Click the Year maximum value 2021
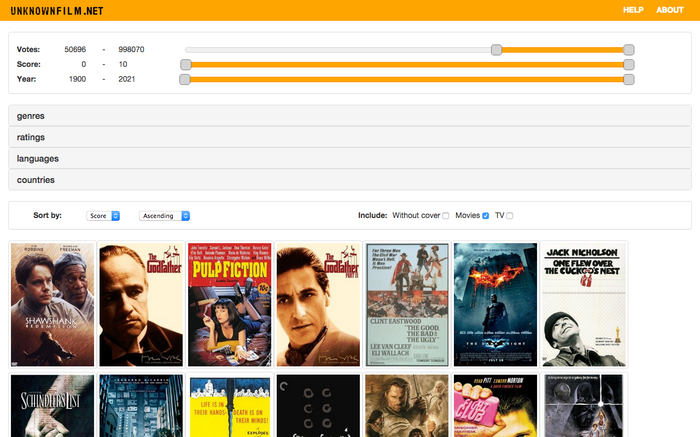Image resolution: width=700 pixels, height=437 pixels. pyautogui.click(x=127, y=79)
